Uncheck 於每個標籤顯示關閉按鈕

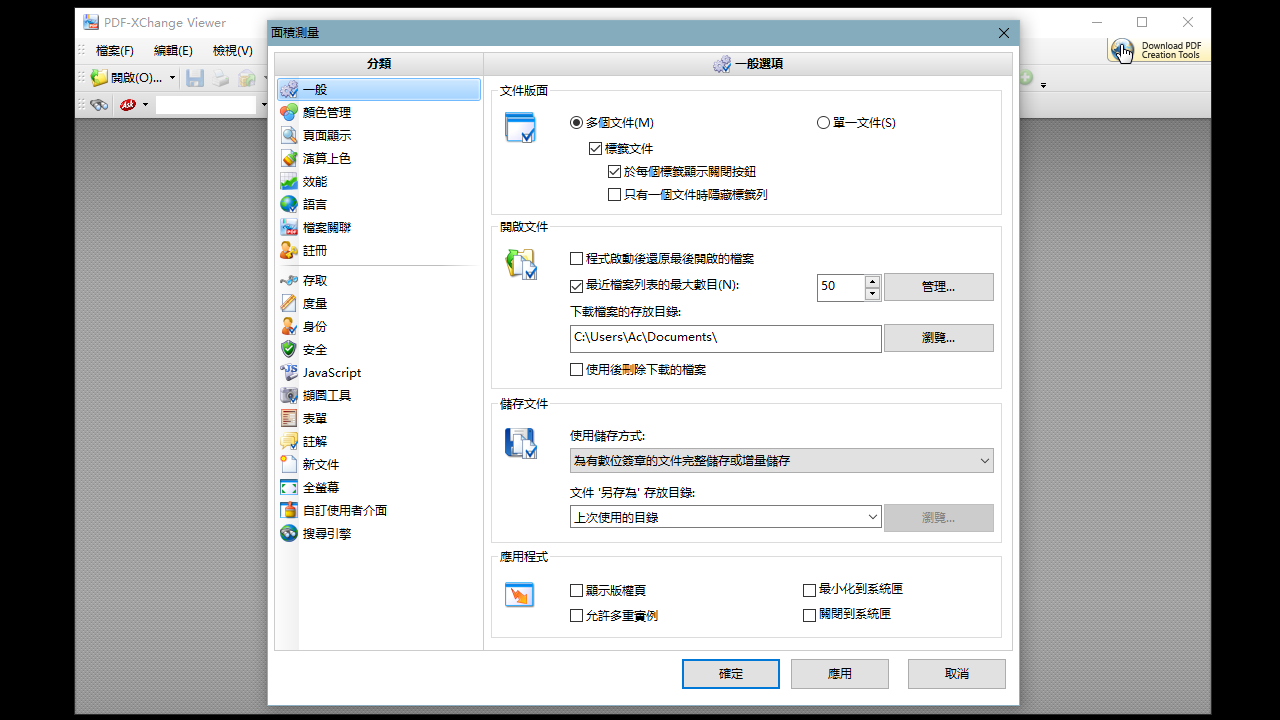click(x=614, y=171)
